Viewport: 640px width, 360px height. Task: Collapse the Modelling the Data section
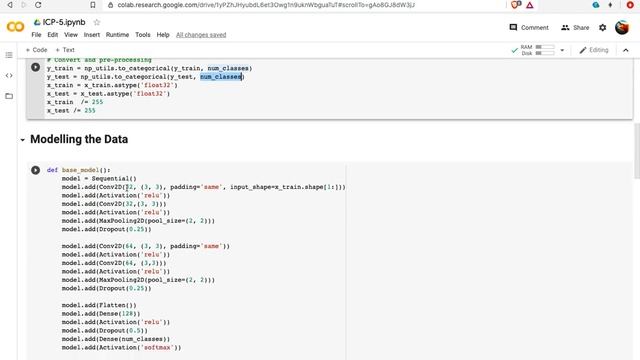(x=22, y=140)
